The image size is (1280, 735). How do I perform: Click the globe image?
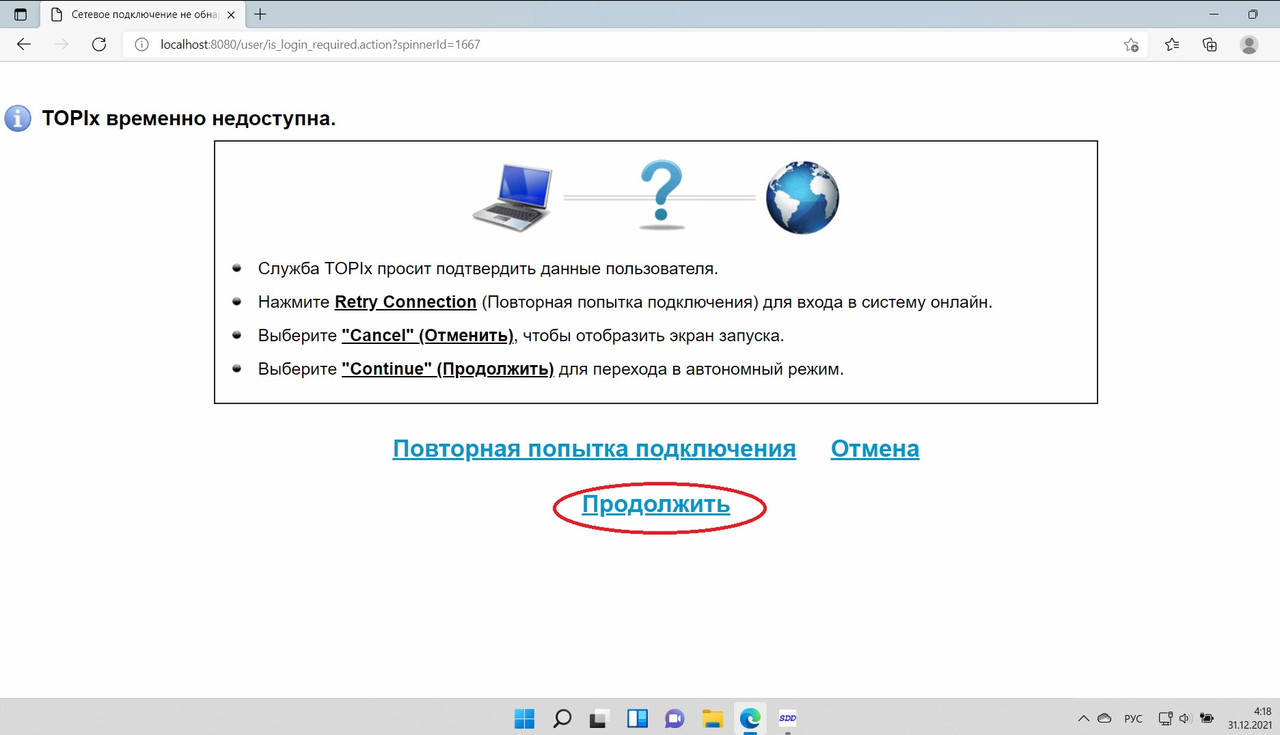tap(802, 198)
